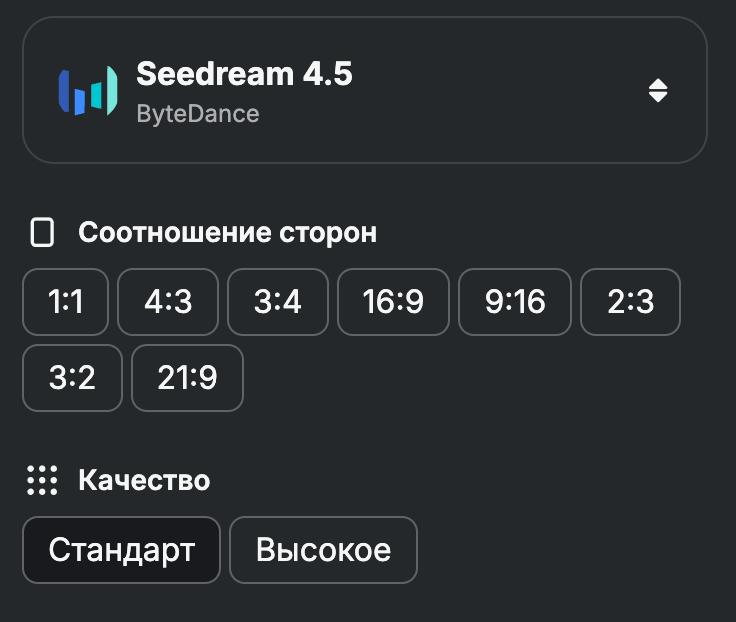Image resolution: width=736 pixels, height=622 pixels.
Task: Click the Seedream logo icon
Action: (x=88, y=91)
